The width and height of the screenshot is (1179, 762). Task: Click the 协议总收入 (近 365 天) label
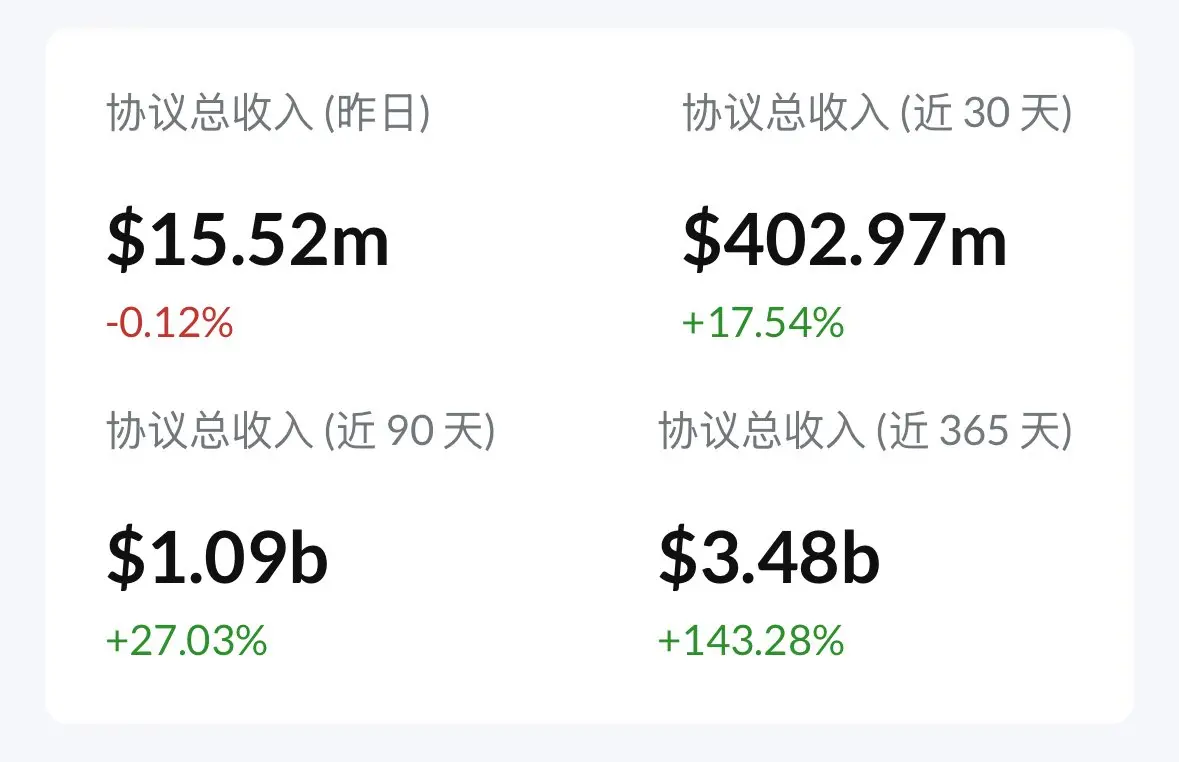click(865, 431)
